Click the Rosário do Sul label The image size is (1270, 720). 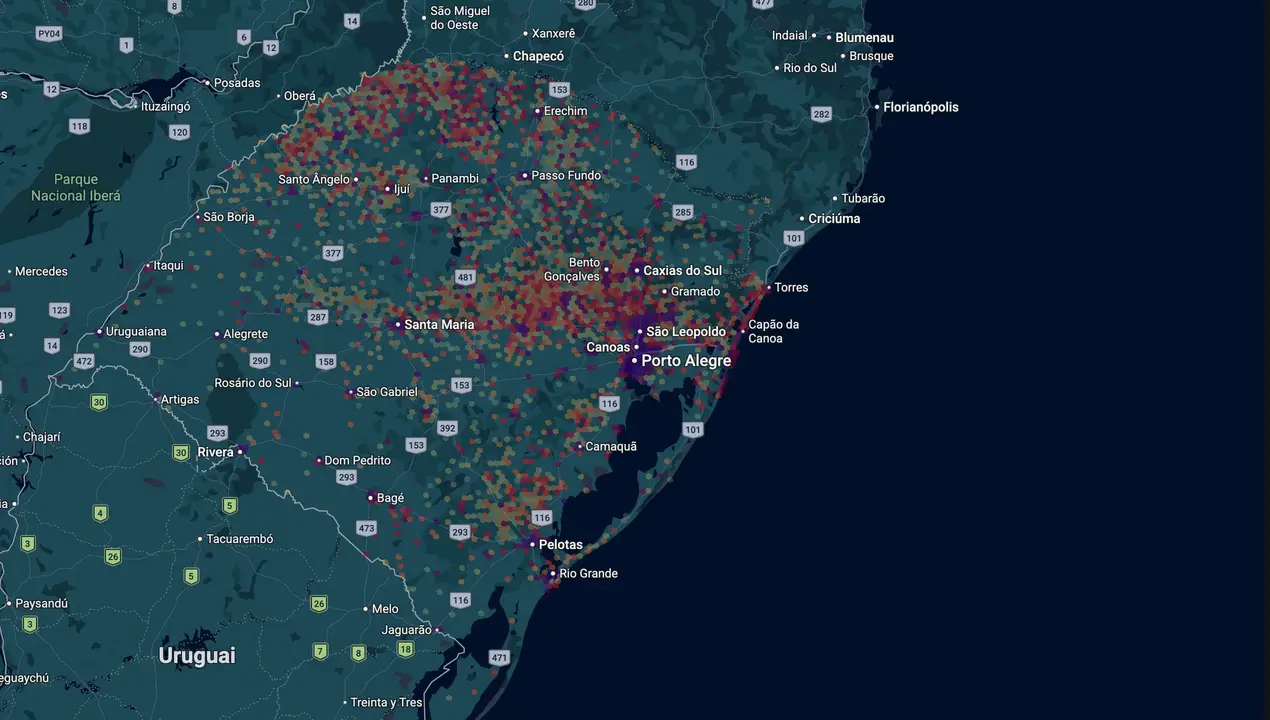(x=253, y=383)
